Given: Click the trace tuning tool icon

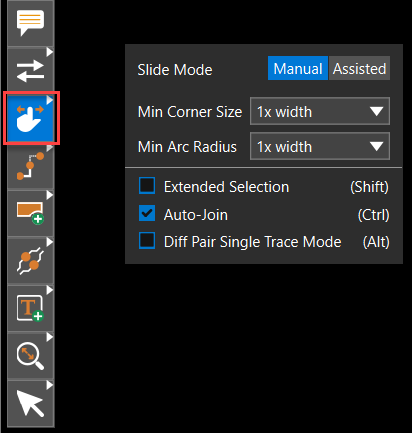Looking at the screenshot, I should pyautogui.click(x=30, y=261).
